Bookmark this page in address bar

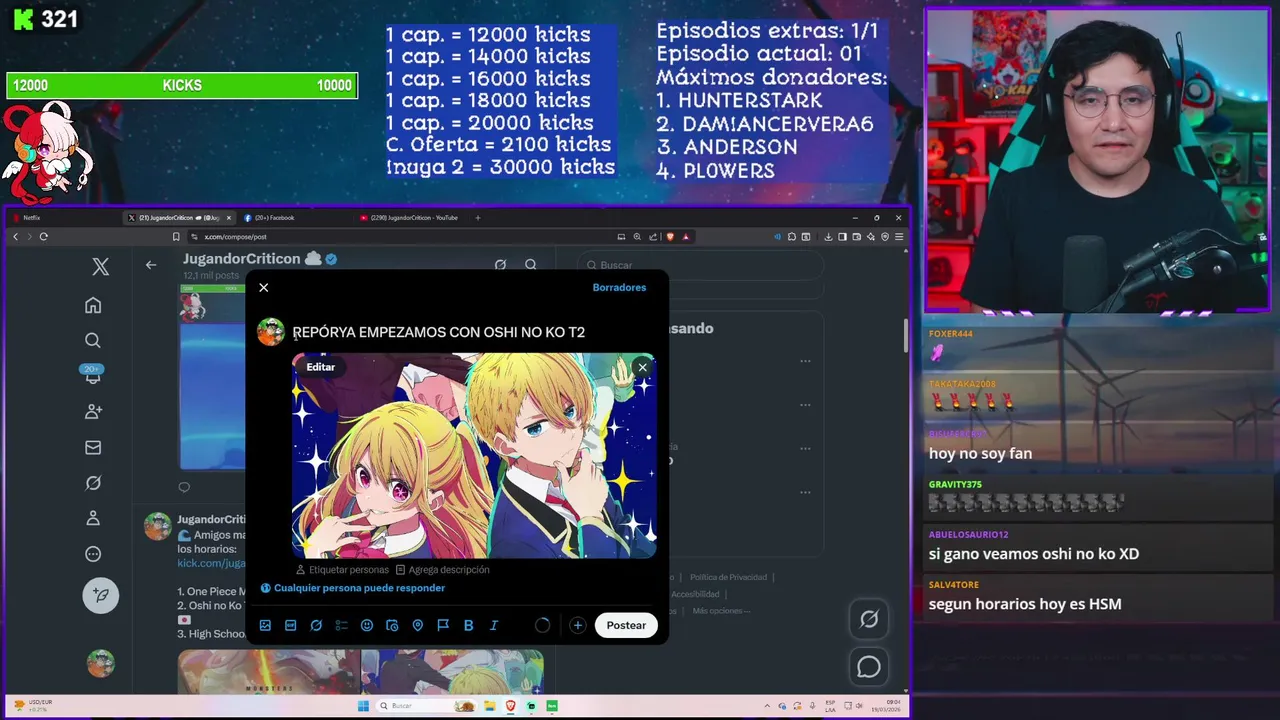[x=176, y=237]
